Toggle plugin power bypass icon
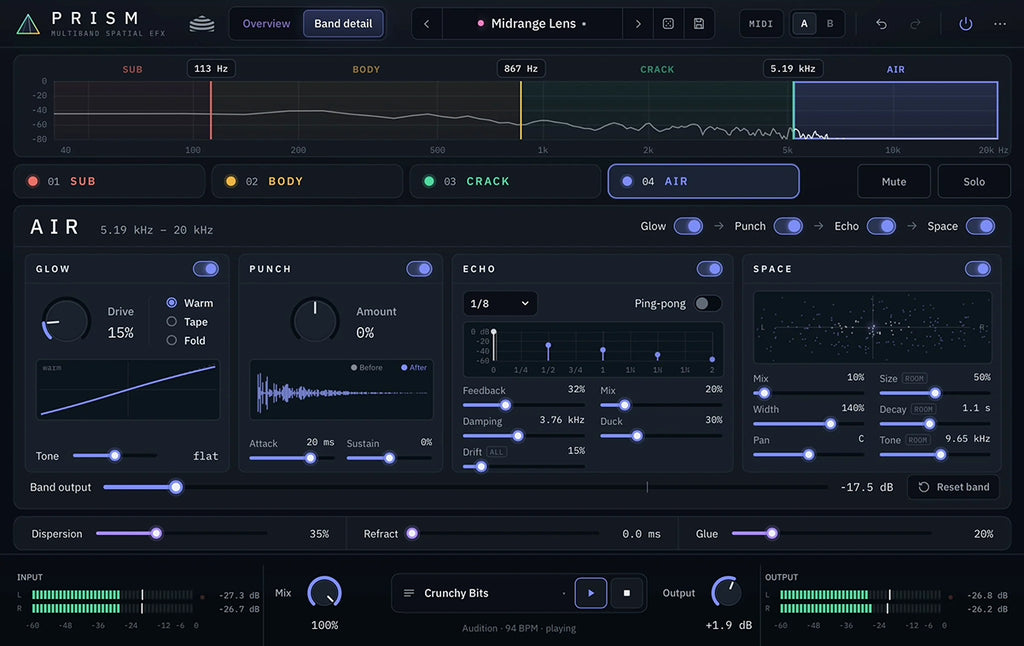The height and width of the screenshot is (646, 1024). click(965, 24)
